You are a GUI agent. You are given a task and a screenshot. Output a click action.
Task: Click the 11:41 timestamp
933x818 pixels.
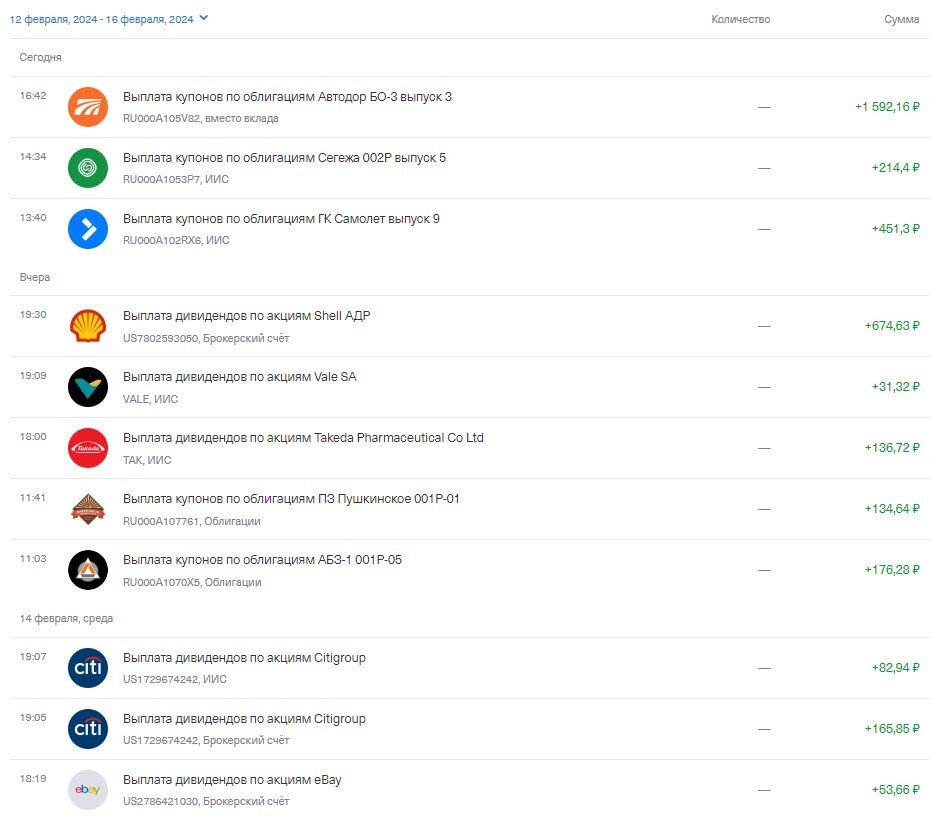click(x=33, y=497)
